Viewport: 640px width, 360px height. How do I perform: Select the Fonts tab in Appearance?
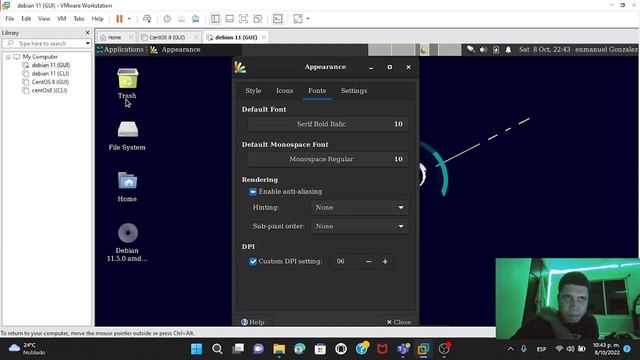coord(317,91)
